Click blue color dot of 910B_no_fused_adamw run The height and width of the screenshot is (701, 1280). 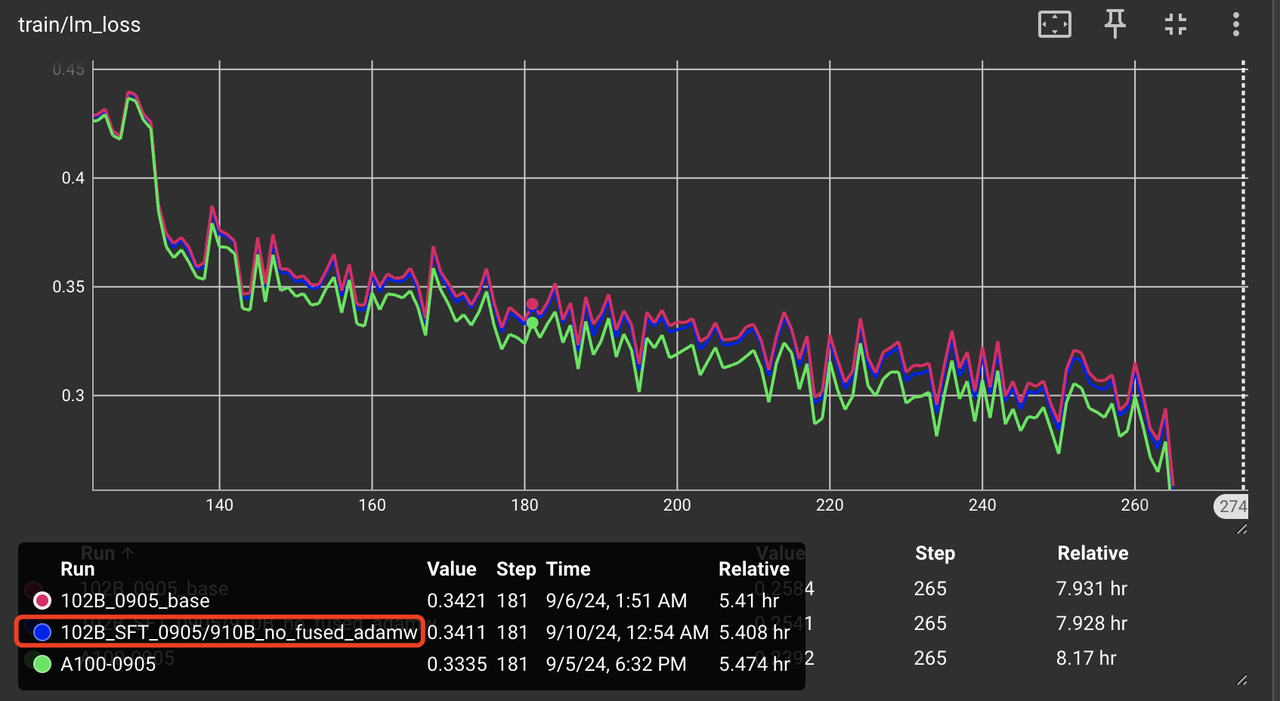(x=42, y=632)
